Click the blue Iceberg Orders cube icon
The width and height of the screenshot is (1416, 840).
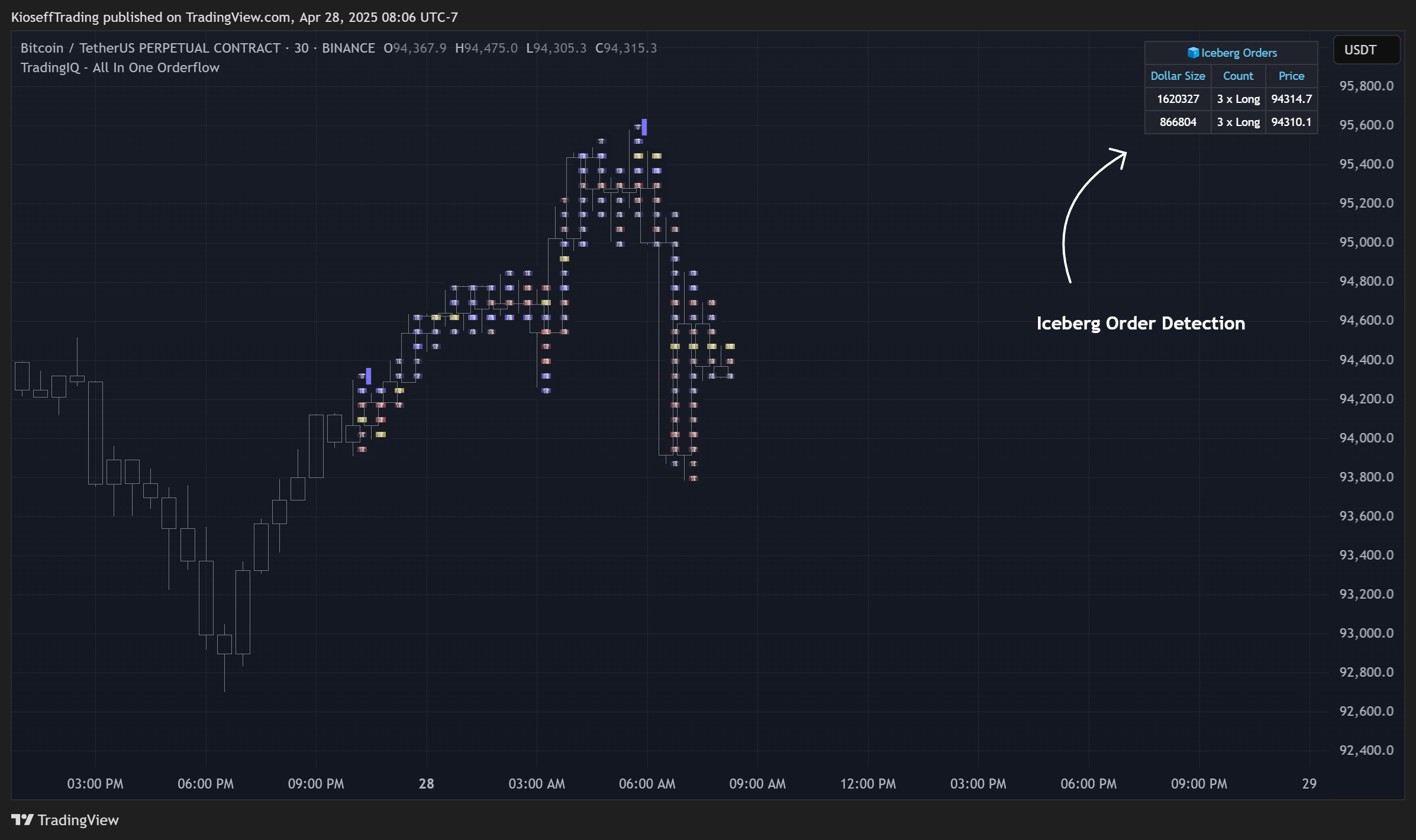pos(1192,53)
